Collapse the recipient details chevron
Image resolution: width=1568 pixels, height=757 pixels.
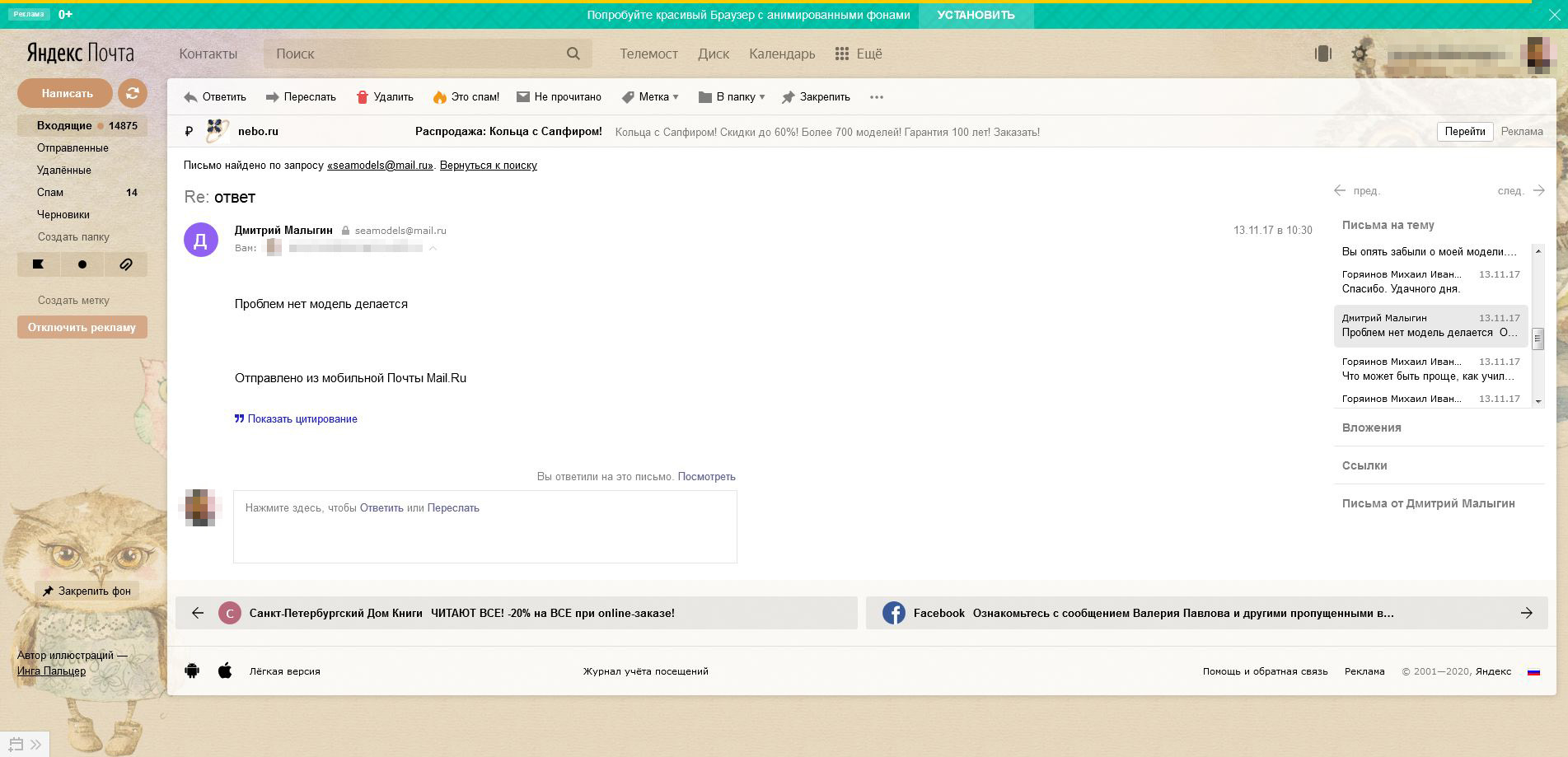pos(433,248)
